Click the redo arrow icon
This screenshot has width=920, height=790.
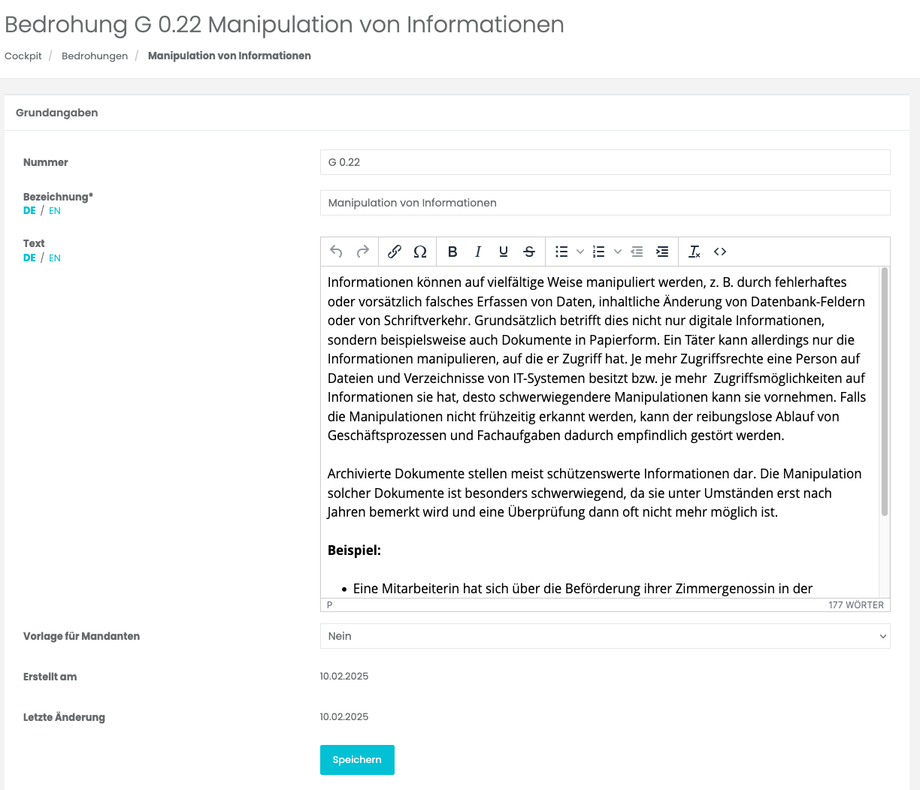[363, 252]
